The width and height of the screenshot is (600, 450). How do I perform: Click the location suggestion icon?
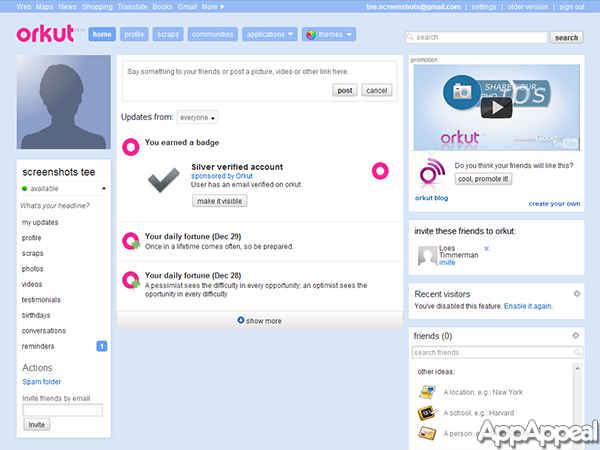point(426,391)
